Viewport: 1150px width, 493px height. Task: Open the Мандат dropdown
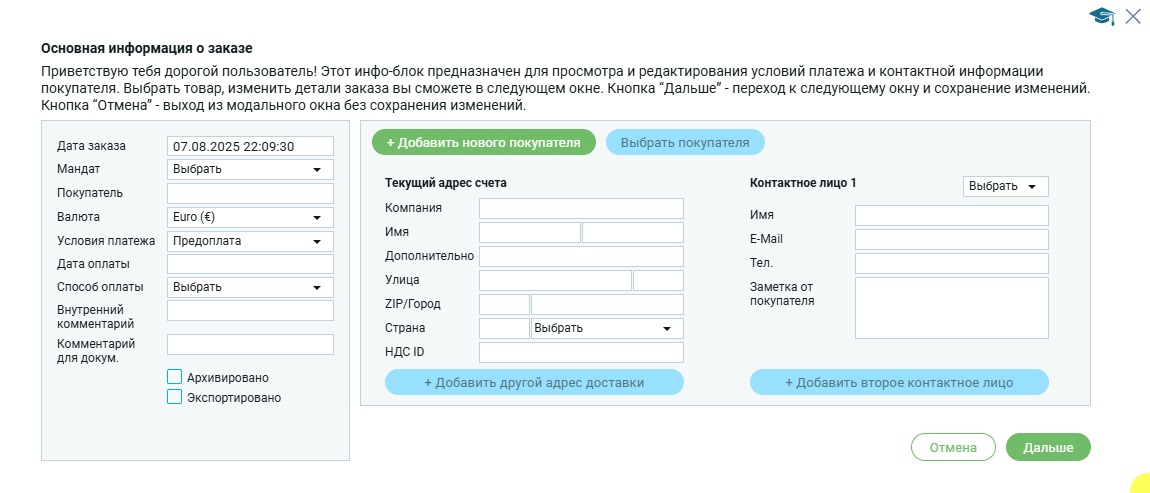(x=250, y=169)
